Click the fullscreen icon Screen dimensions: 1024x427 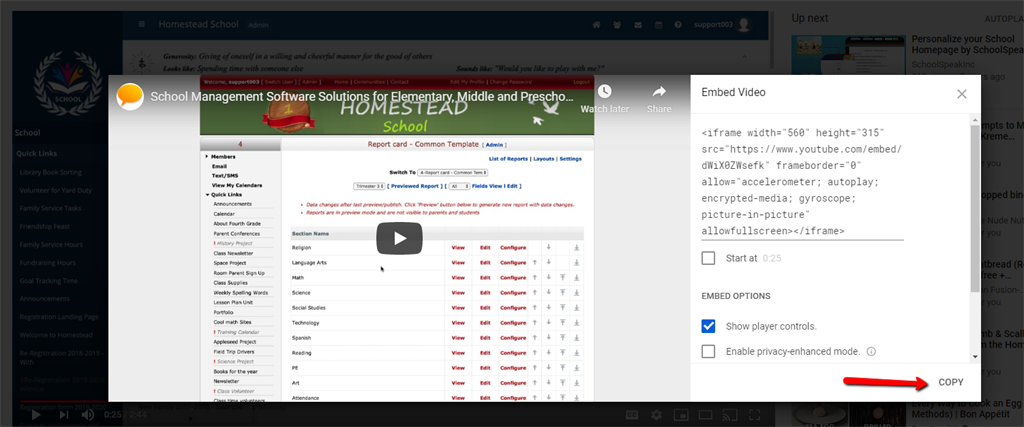754,415
